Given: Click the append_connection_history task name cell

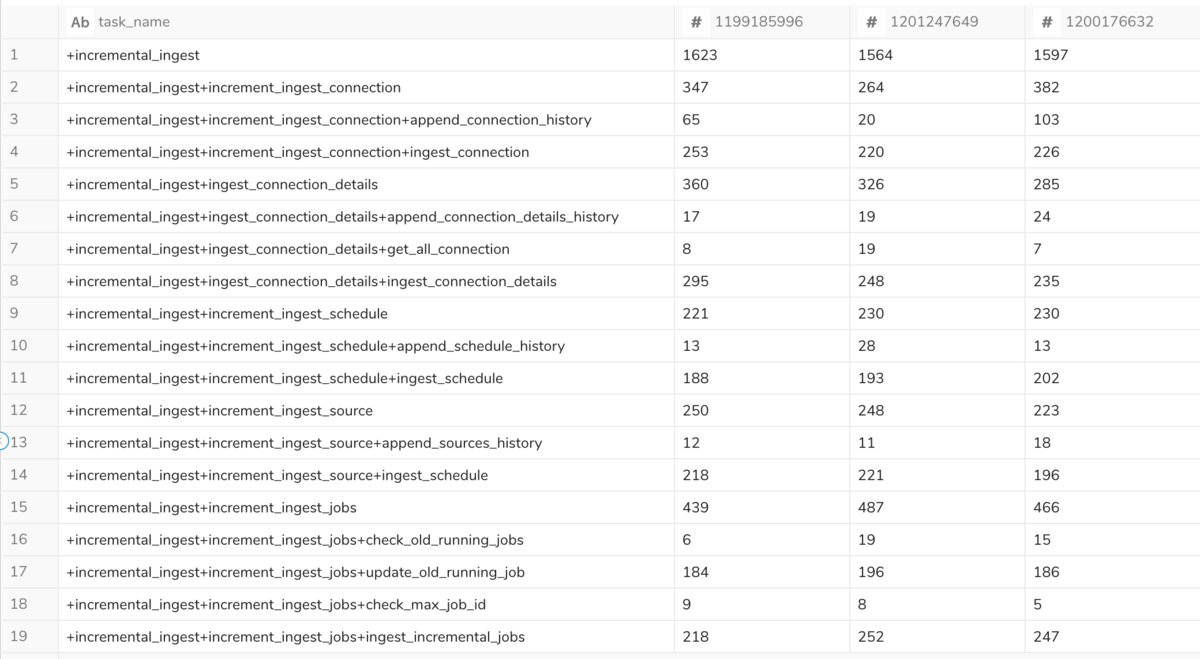Looking at the screenshot, I should tap(366, 120).
